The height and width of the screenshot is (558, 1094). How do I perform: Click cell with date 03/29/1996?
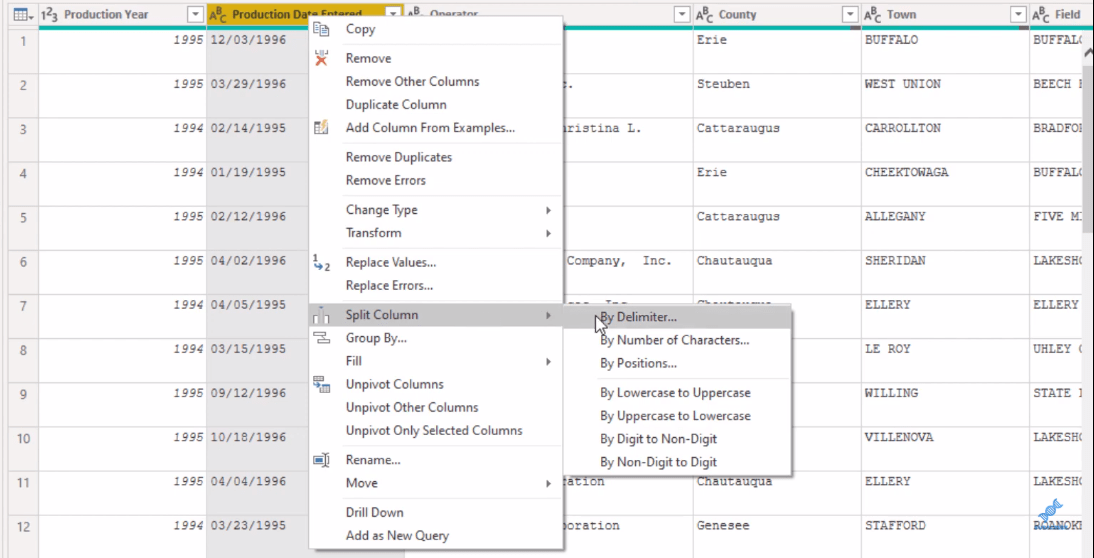tap(248, 84)
